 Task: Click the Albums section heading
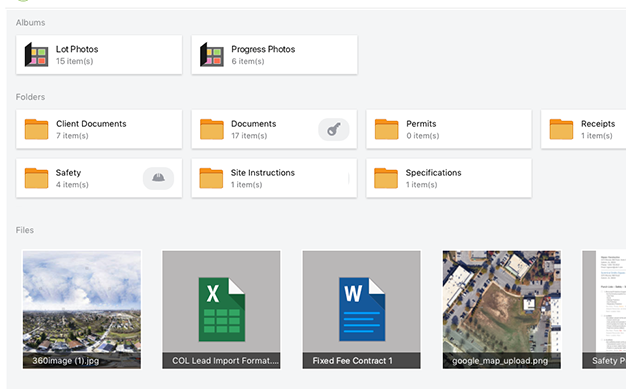coord(30,23)
